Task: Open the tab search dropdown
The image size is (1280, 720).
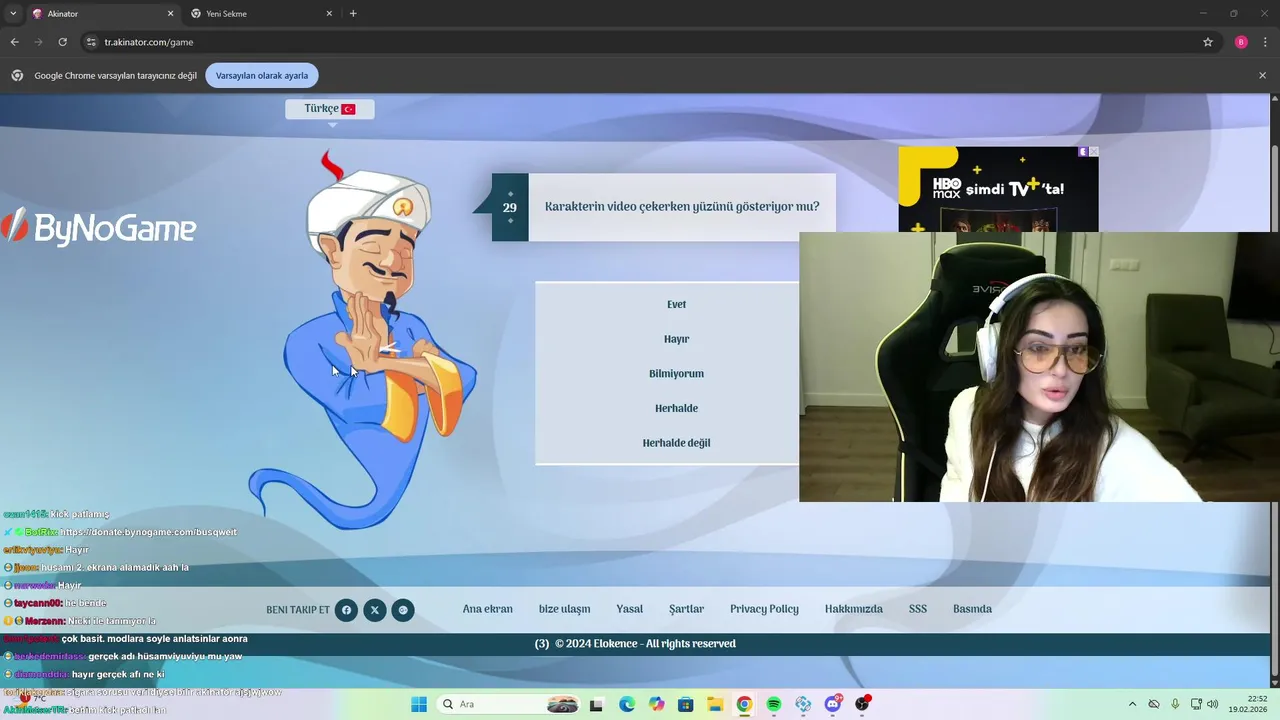Action: 13,14
